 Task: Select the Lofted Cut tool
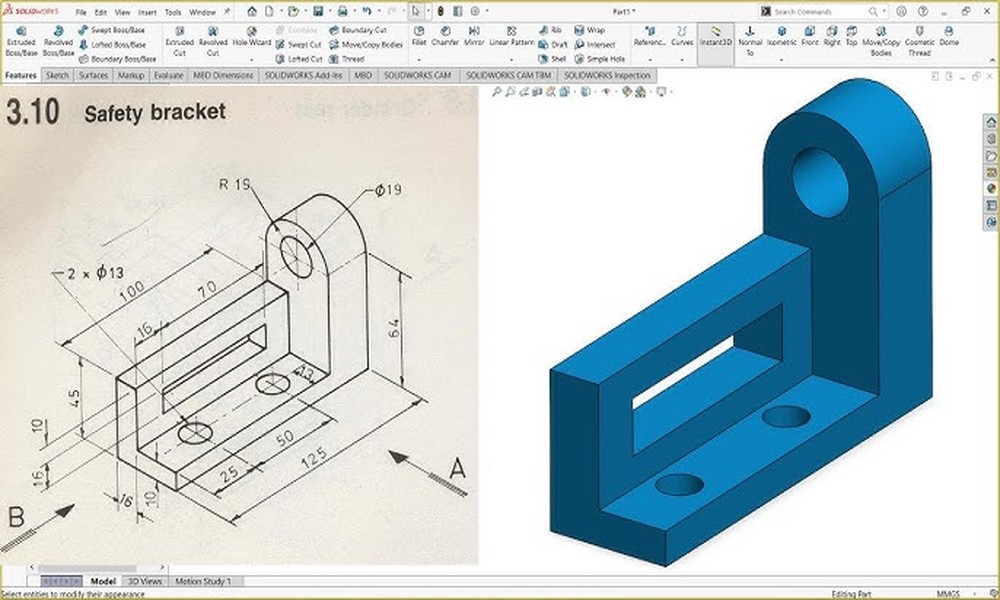[x=299, y=59]
